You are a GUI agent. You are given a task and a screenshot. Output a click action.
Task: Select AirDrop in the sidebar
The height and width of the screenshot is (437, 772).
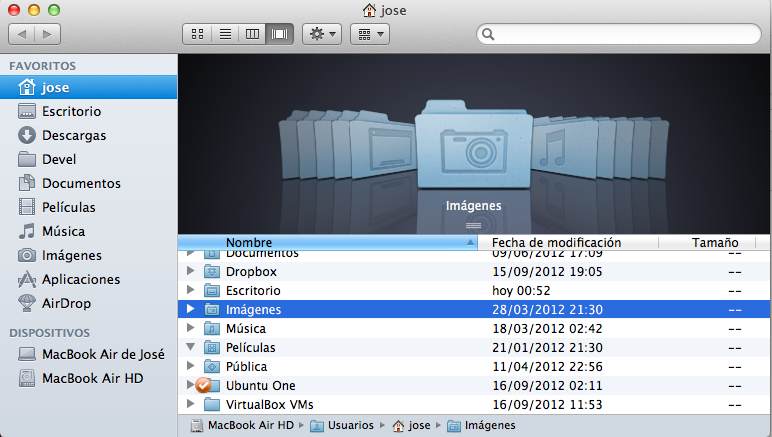66,303
